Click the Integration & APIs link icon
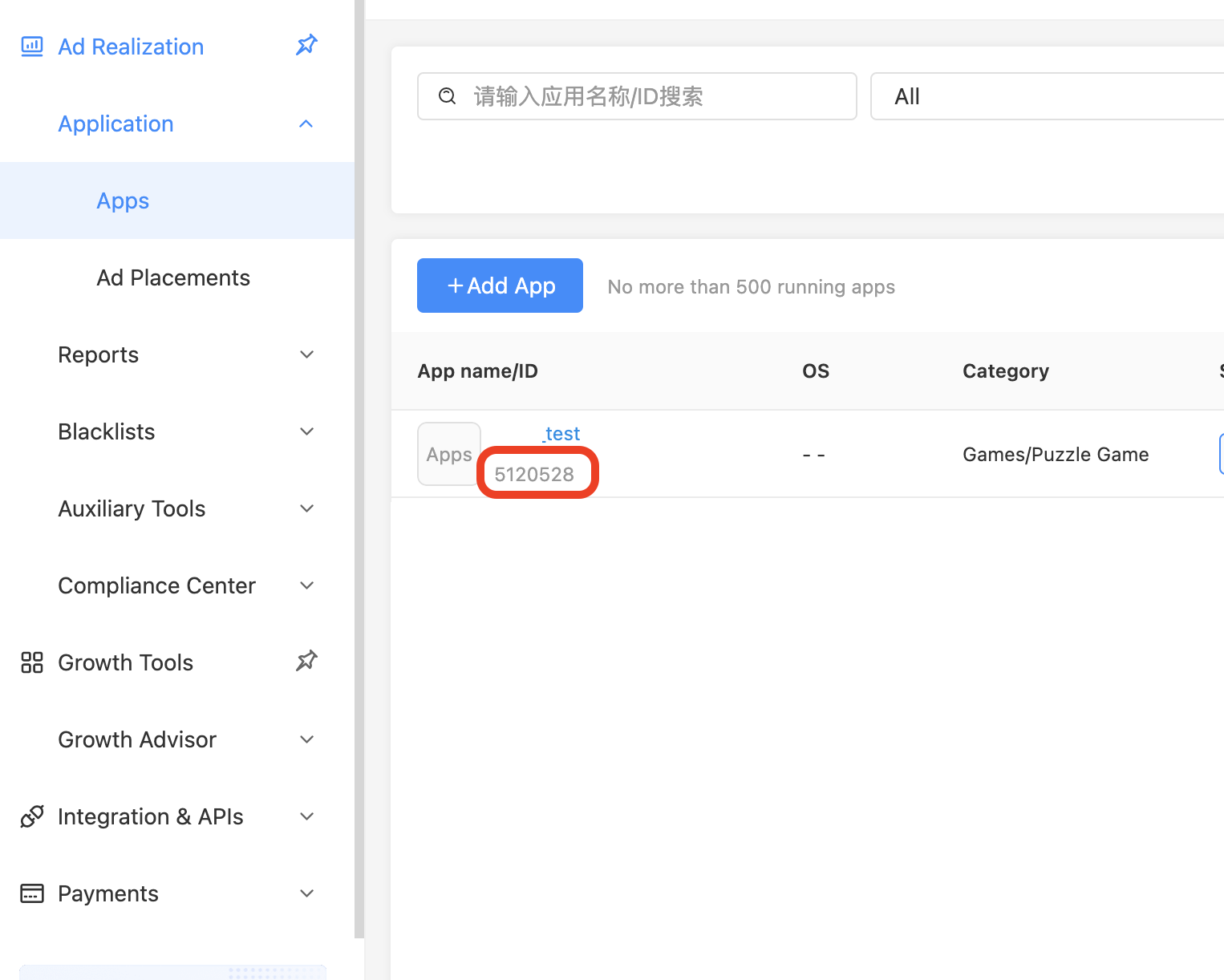The height and width of the screenshot is (980, 1224). (x=31, y=816)
